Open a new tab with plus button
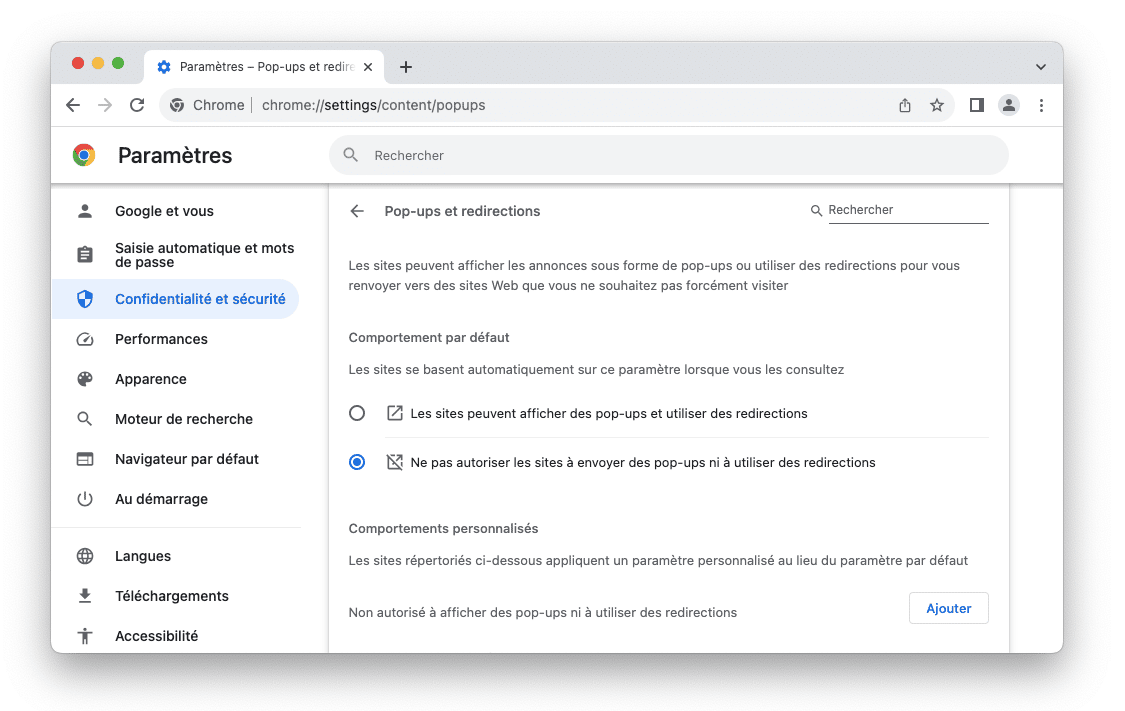The height and width of the screenshot is (711, 1125). pyautogui.click(x=405, y=67)
